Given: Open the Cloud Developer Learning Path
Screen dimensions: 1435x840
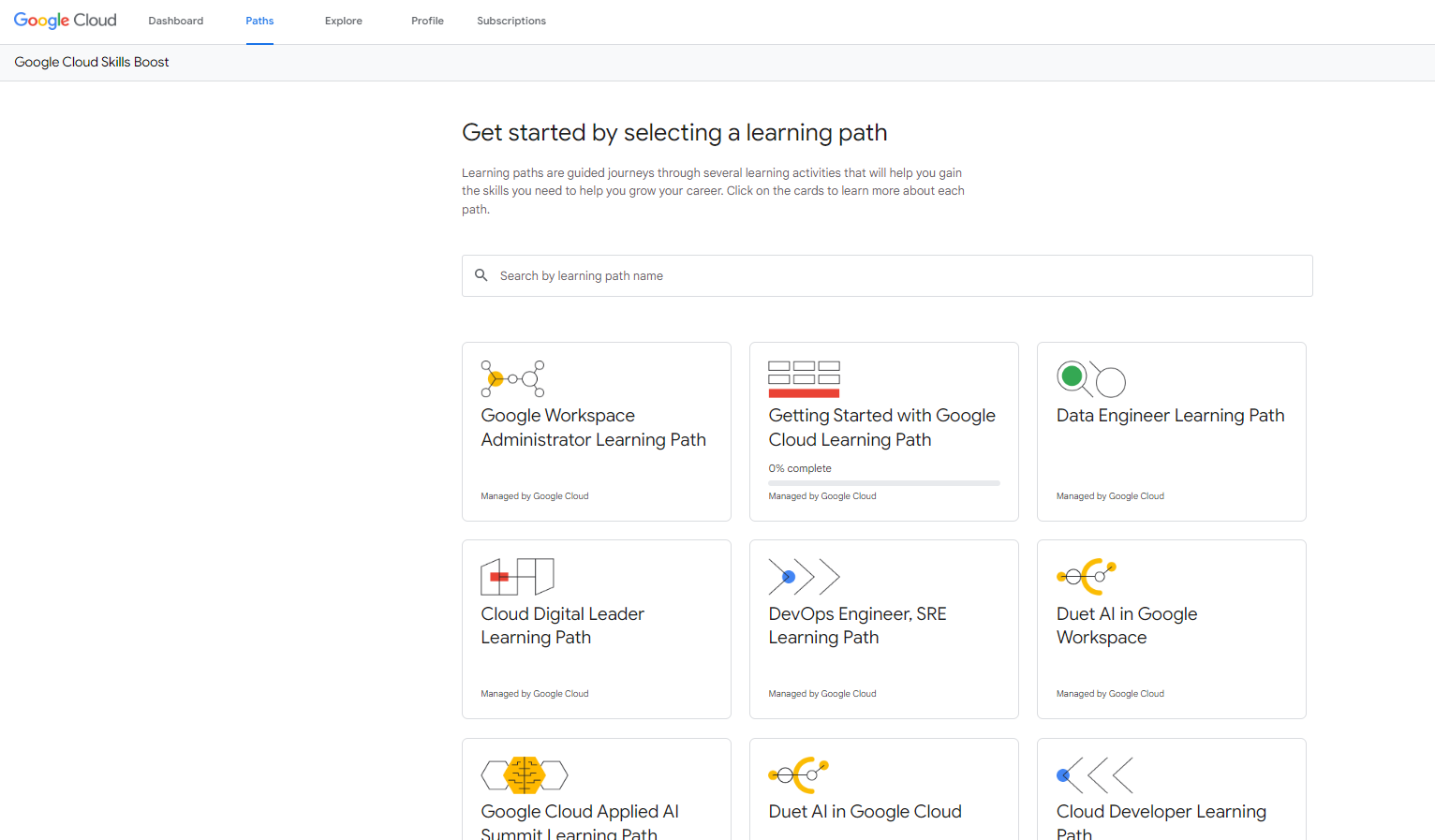Looking at the screenshot, I should (1172, 789).
